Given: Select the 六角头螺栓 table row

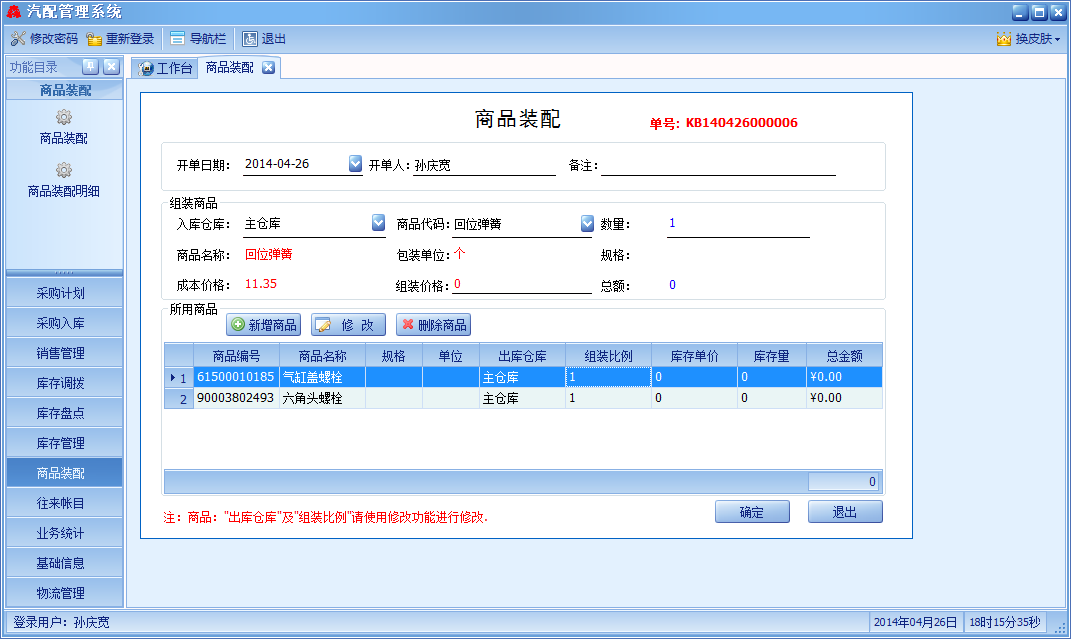Looking at the screenshot, I should pos(312,398).
